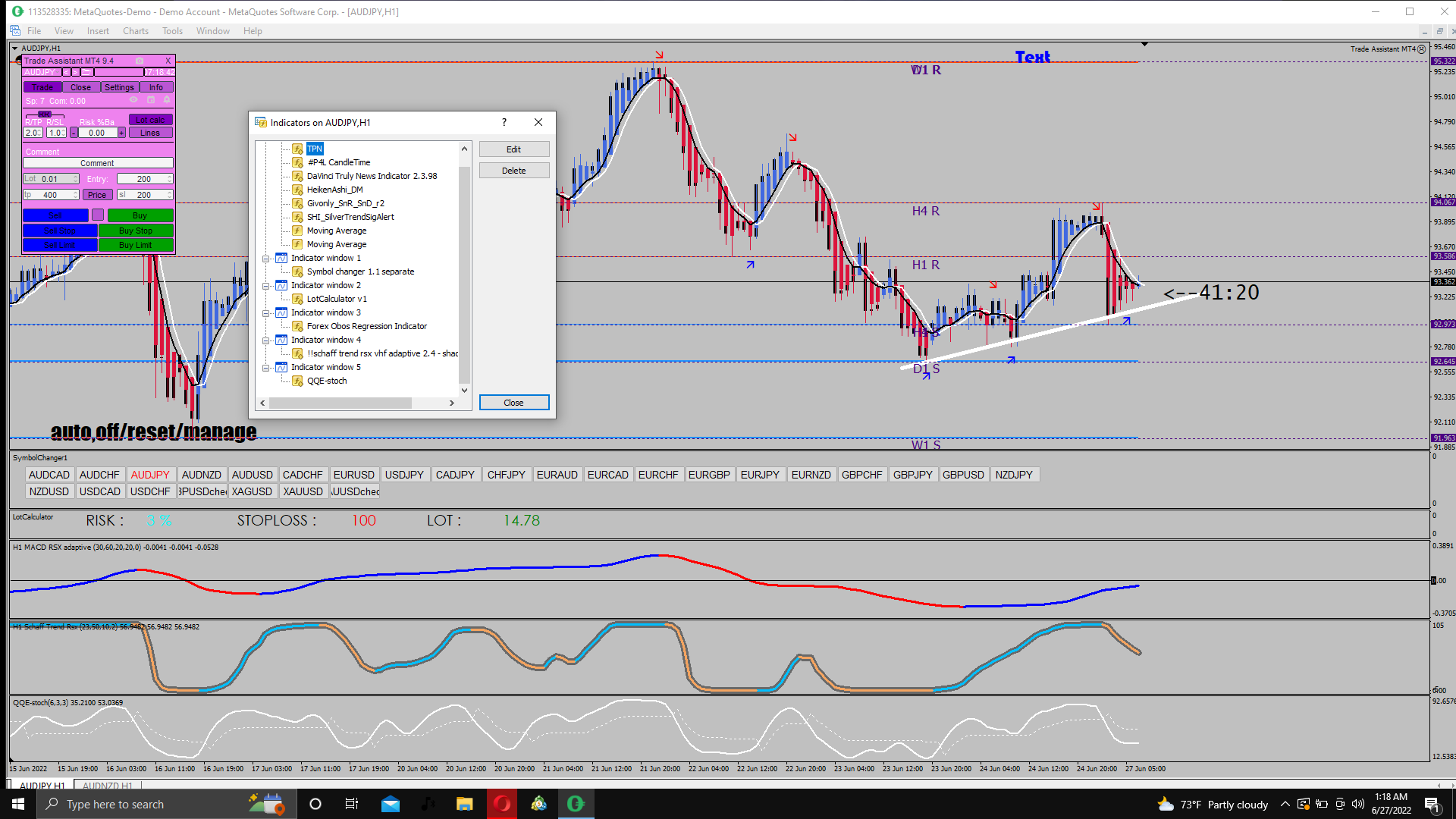Screen dimensions: 1456x819
Task: Switch chart to the EURUSD symbol button
Action: [x=353, y=475]
